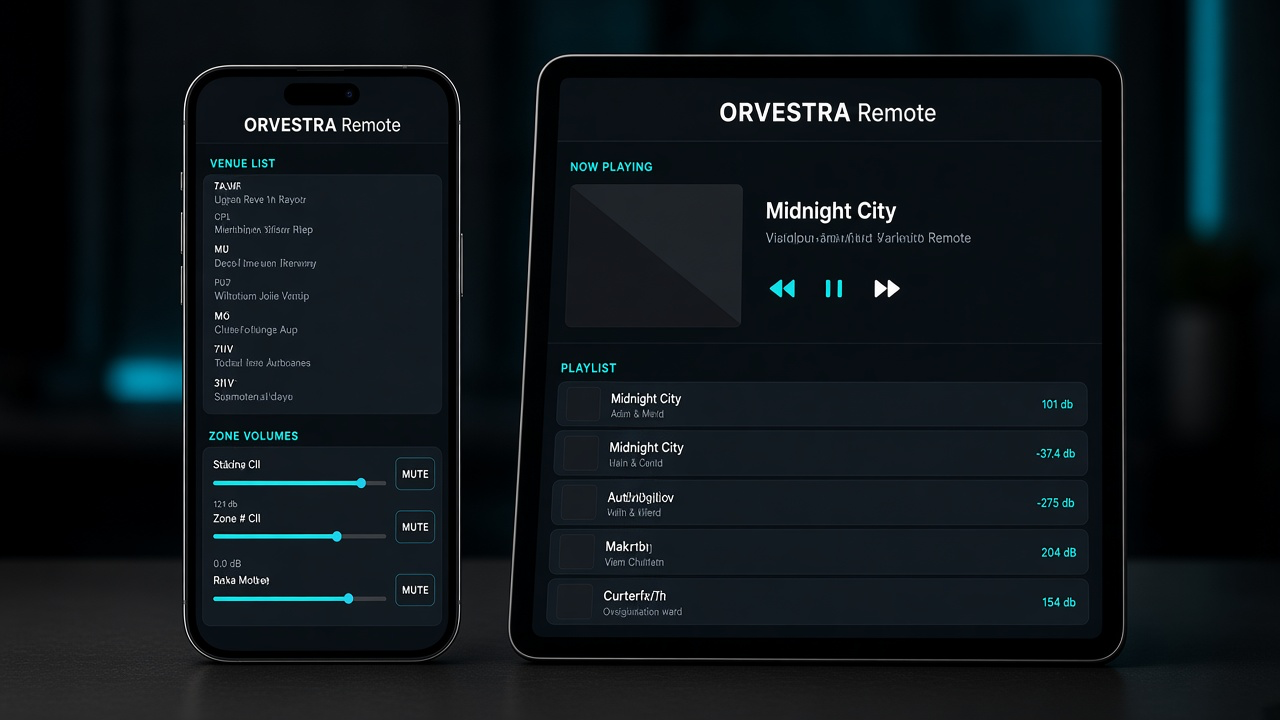Click the cover thumbnail of the 101 db track
Screen dimensions: 1280x720
point(584,404)
